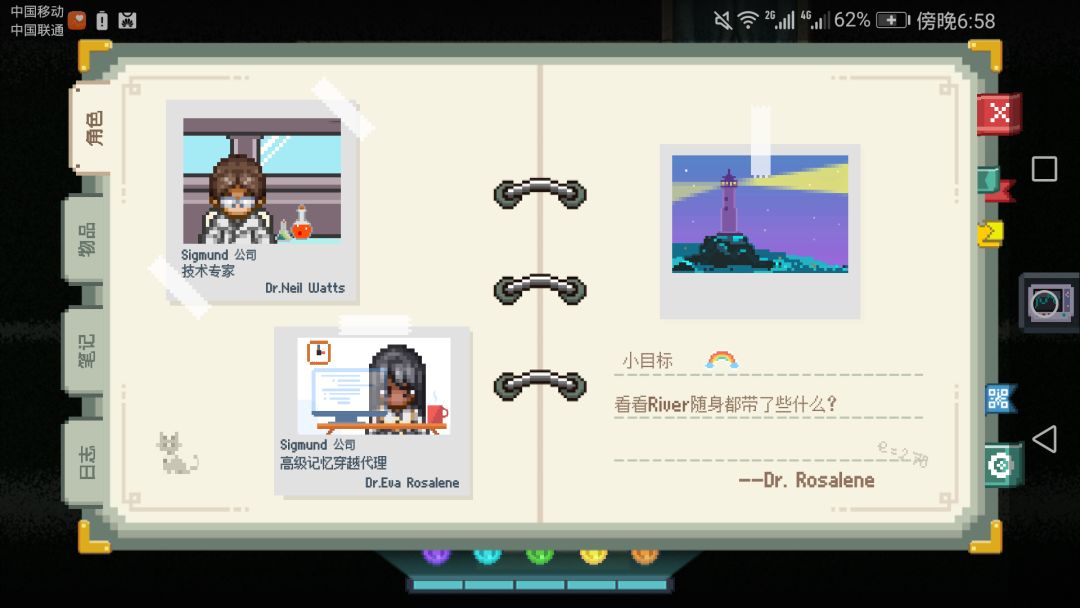This screenshot has height=608, width=1080.
Task: Select the yellow memory orb
Action: pyautogui.click(x=593, y=555)
